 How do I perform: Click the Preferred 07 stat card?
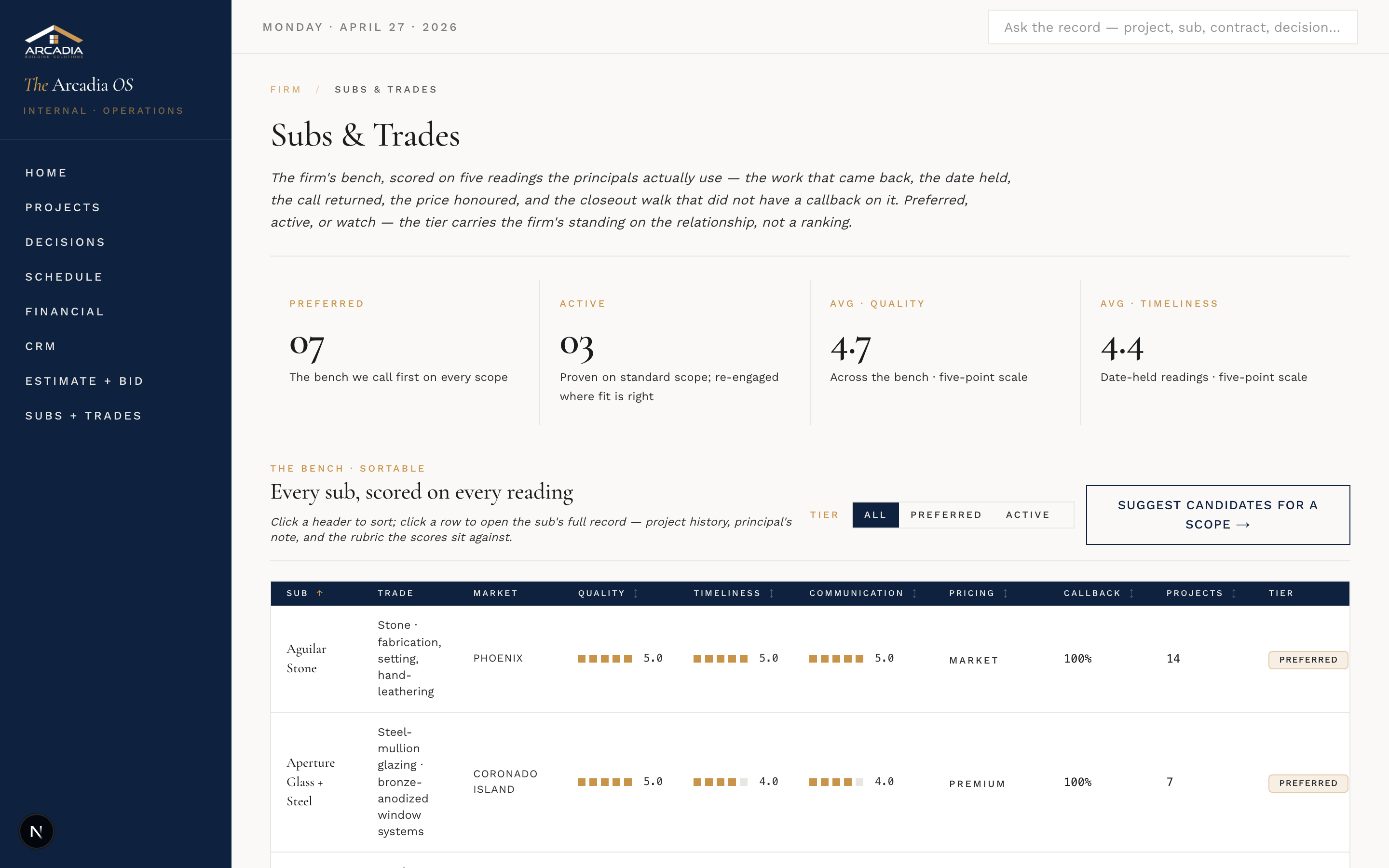pyautogui.click(x=405, y=352)
